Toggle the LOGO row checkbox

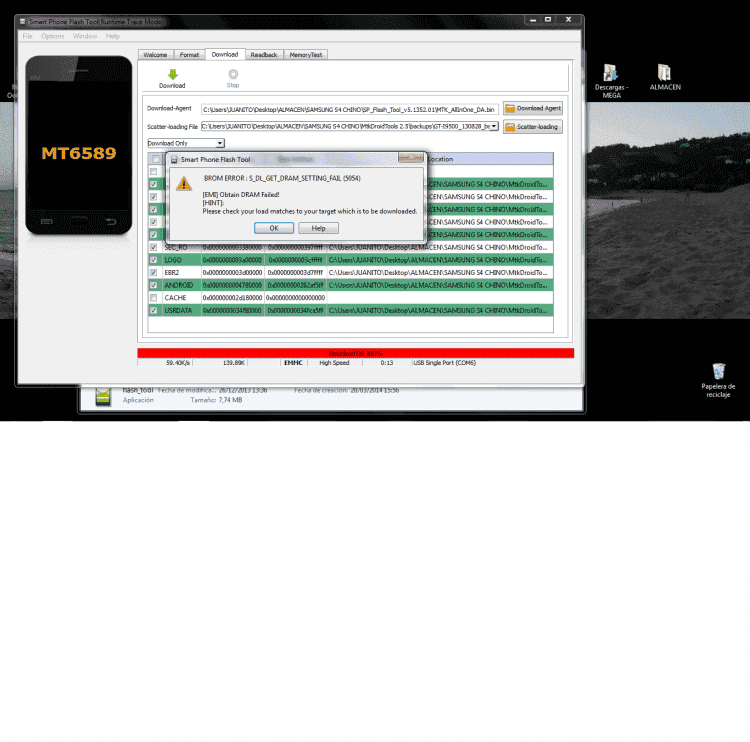[x=154, y=260]
